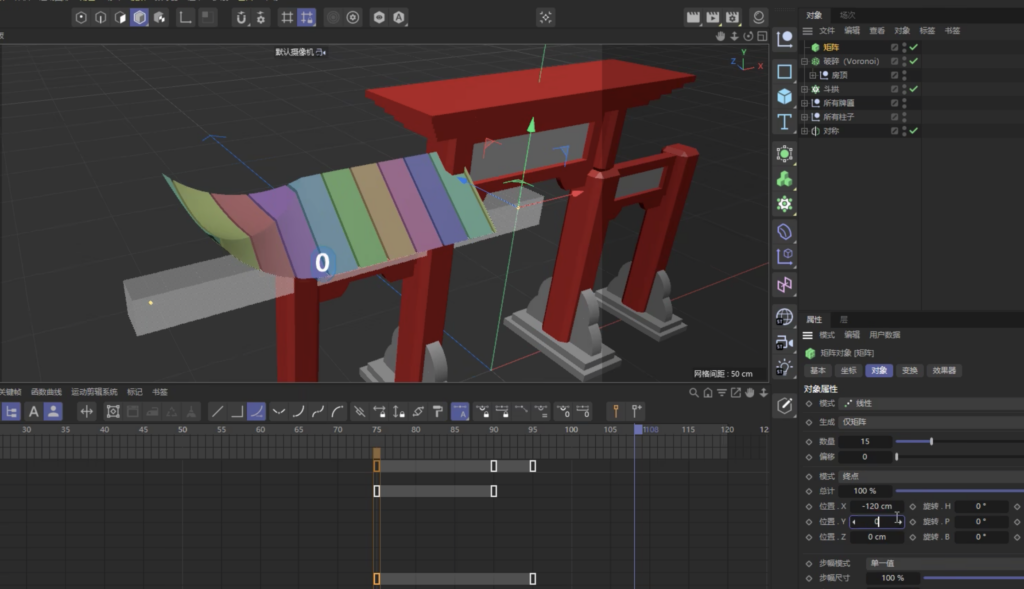Toggle enable checkmark for 矩阵 object
The height and width of the screenshot is (589, 1024).
pos(914,47)
